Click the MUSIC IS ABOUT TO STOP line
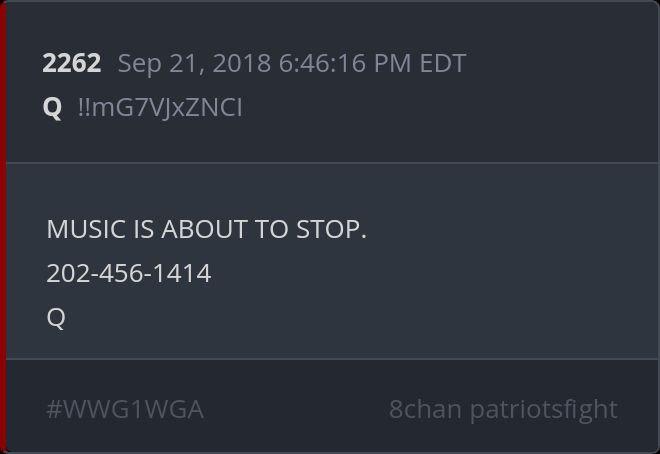The image size is (660, 454). 206,229
